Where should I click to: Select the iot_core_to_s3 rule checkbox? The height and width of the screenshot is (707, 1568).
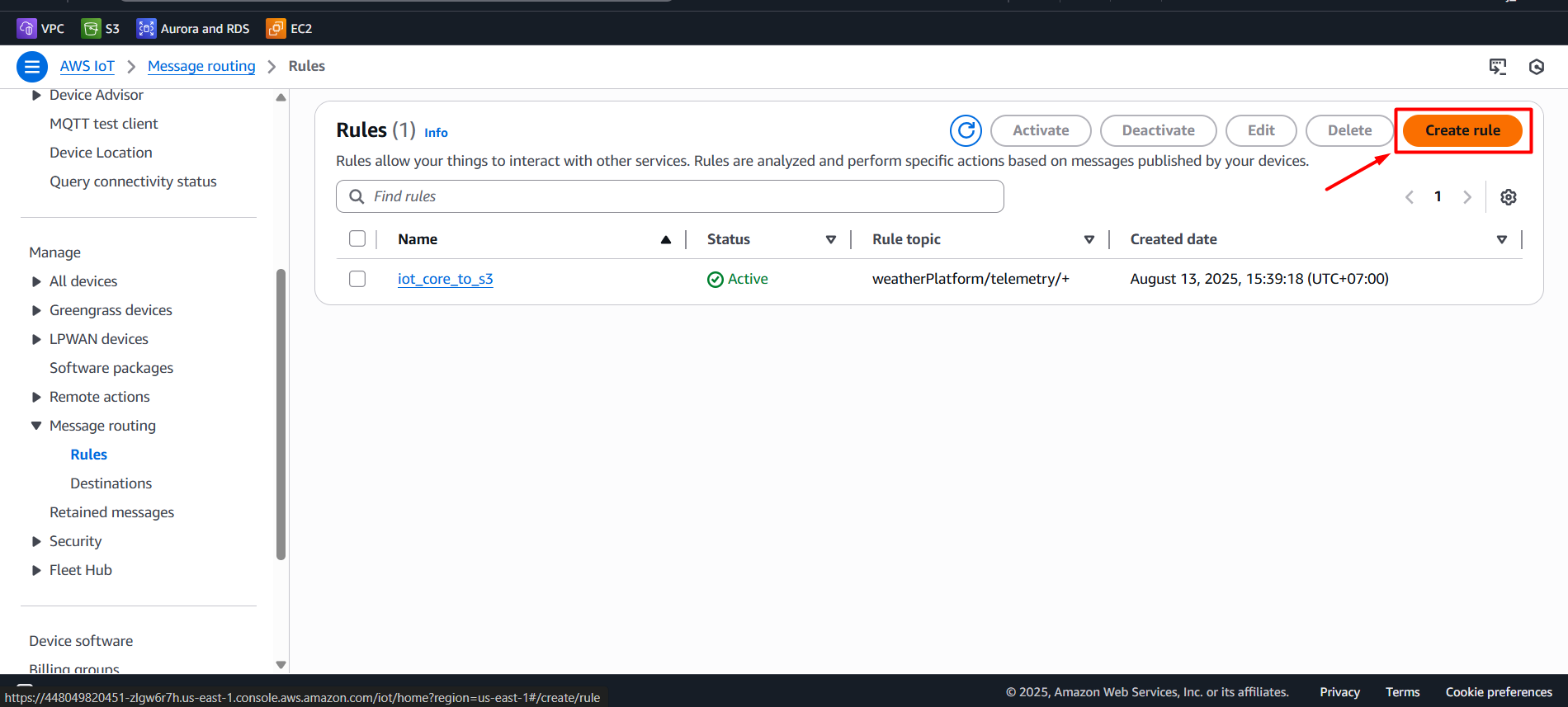coord(357,279)
